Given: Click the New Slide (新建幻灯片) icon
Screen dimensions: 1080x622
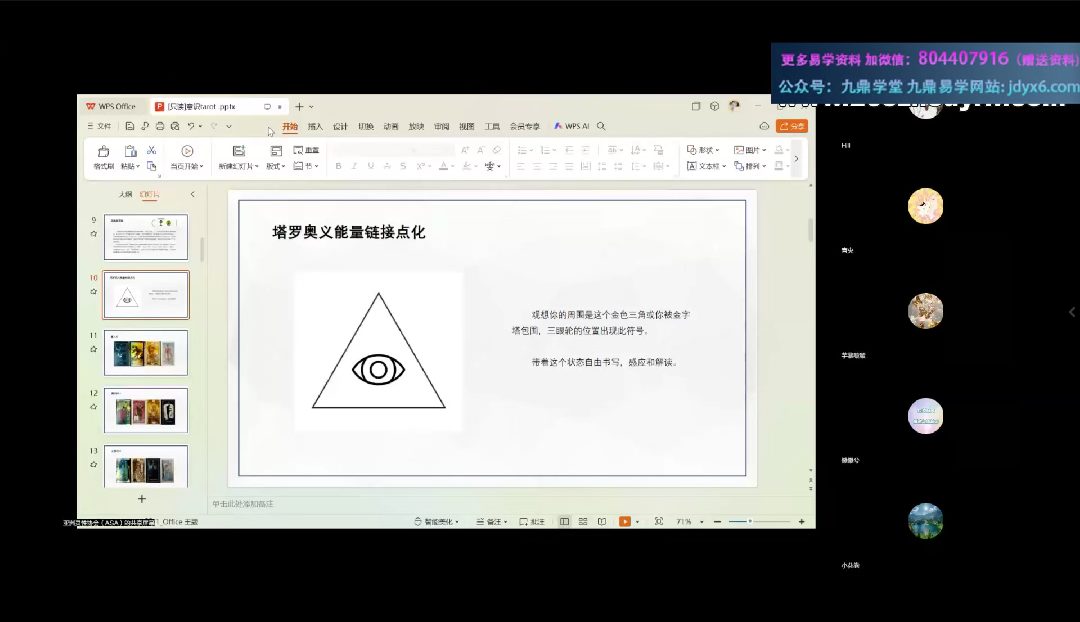Looking at the screenshot, I should coord(236,151).
